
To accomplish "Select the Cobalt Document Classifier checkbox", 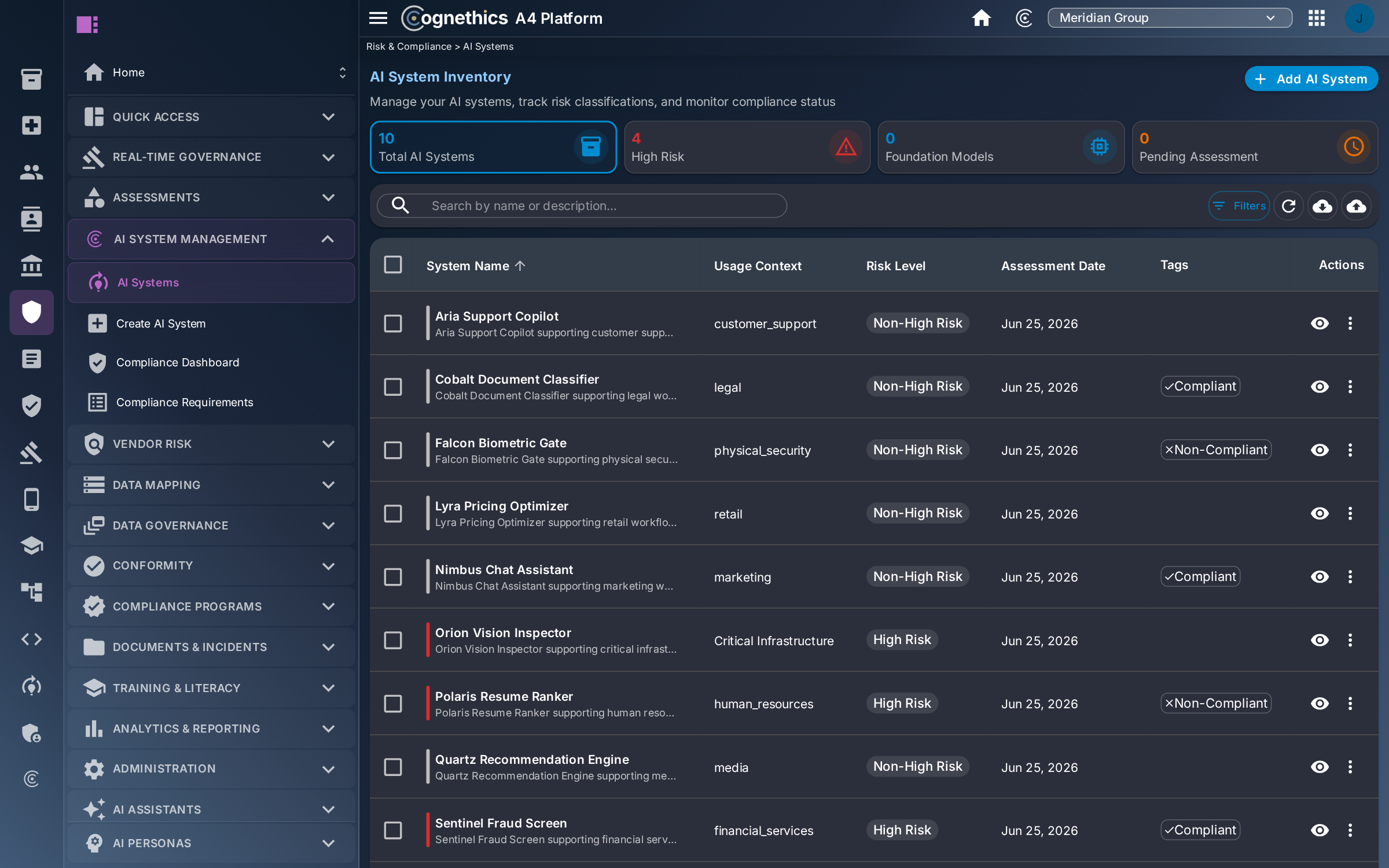I will pyautogui.click(x=393, y=387).
